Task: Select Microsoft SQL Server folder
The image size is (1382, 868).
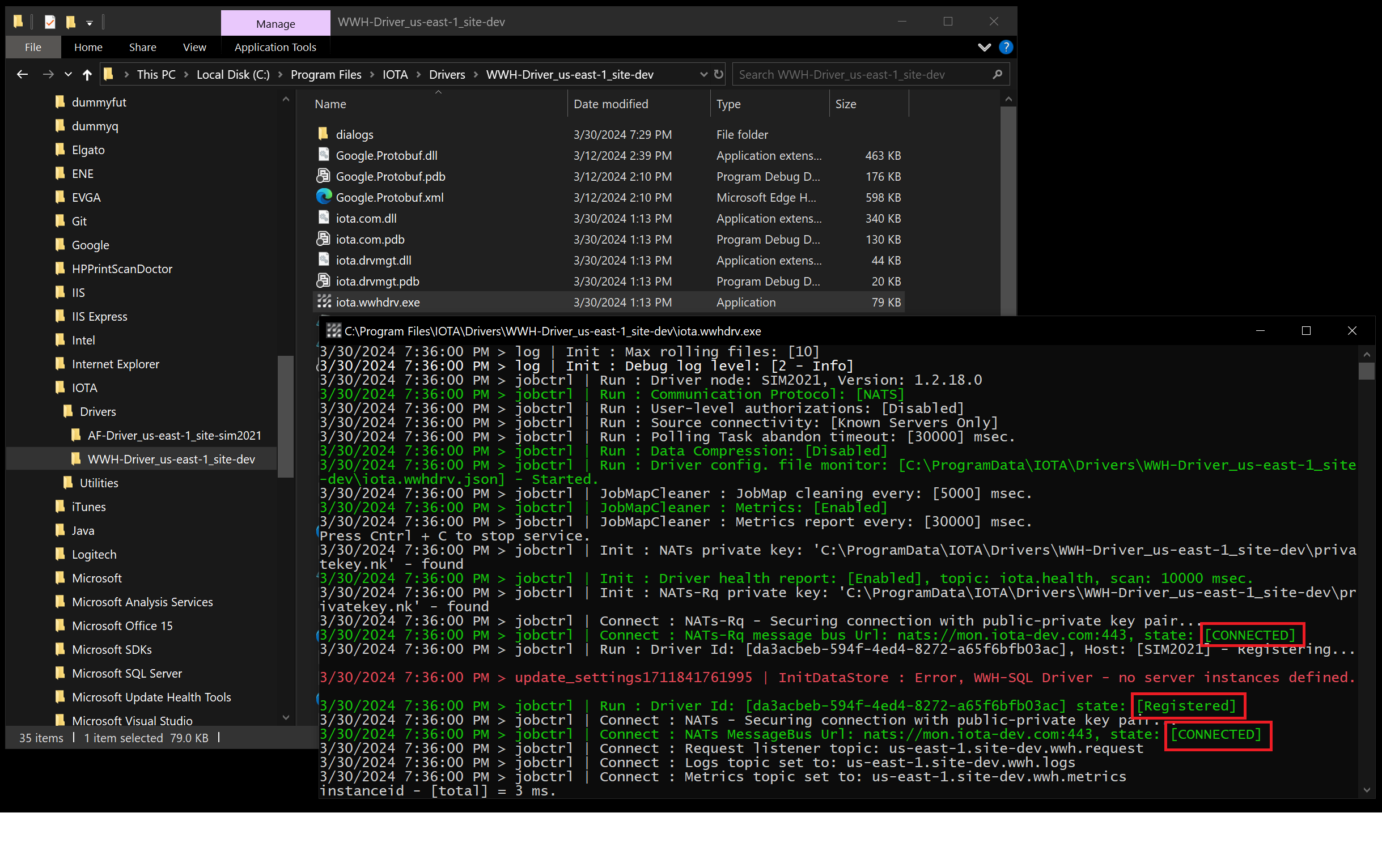Action: coord(126,673)
